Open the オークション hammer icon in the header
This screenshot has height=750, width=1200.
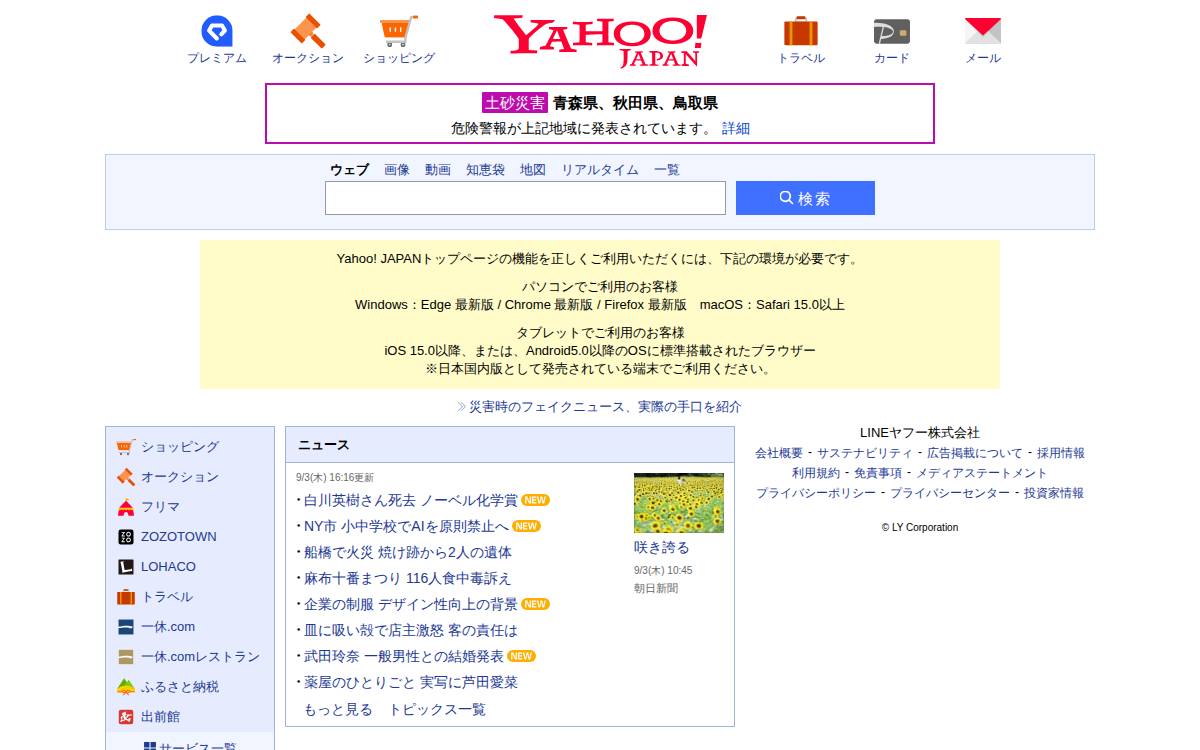point(308,31)
